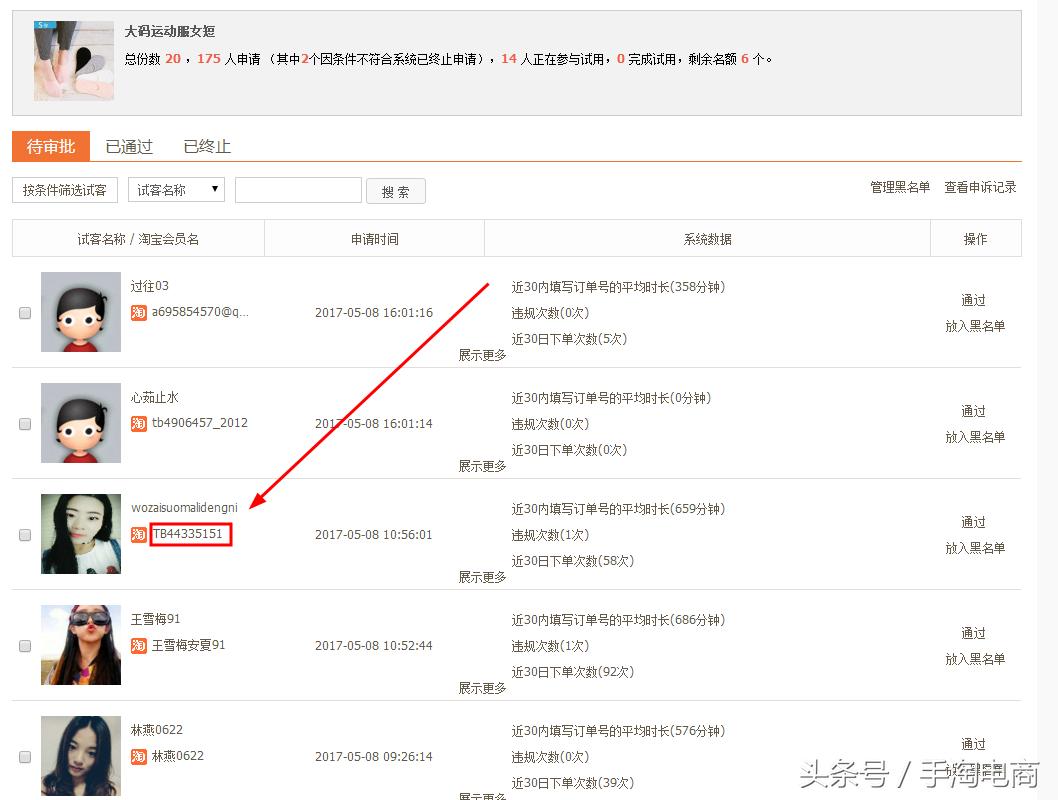Screen dimensions: 1058x800
Task: Click the Taobao icon beside 心茹止水
Action: coord(139,423)
